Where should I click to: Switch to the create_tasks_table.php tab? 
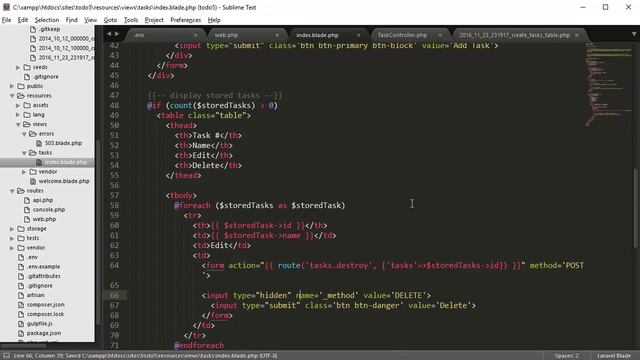coord(518,35)
